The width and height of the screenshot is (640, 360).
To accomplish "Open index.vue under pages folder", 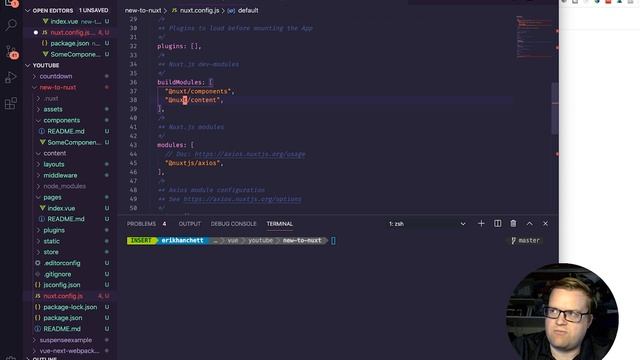I will pyautogui.click(x=61, y=208).
